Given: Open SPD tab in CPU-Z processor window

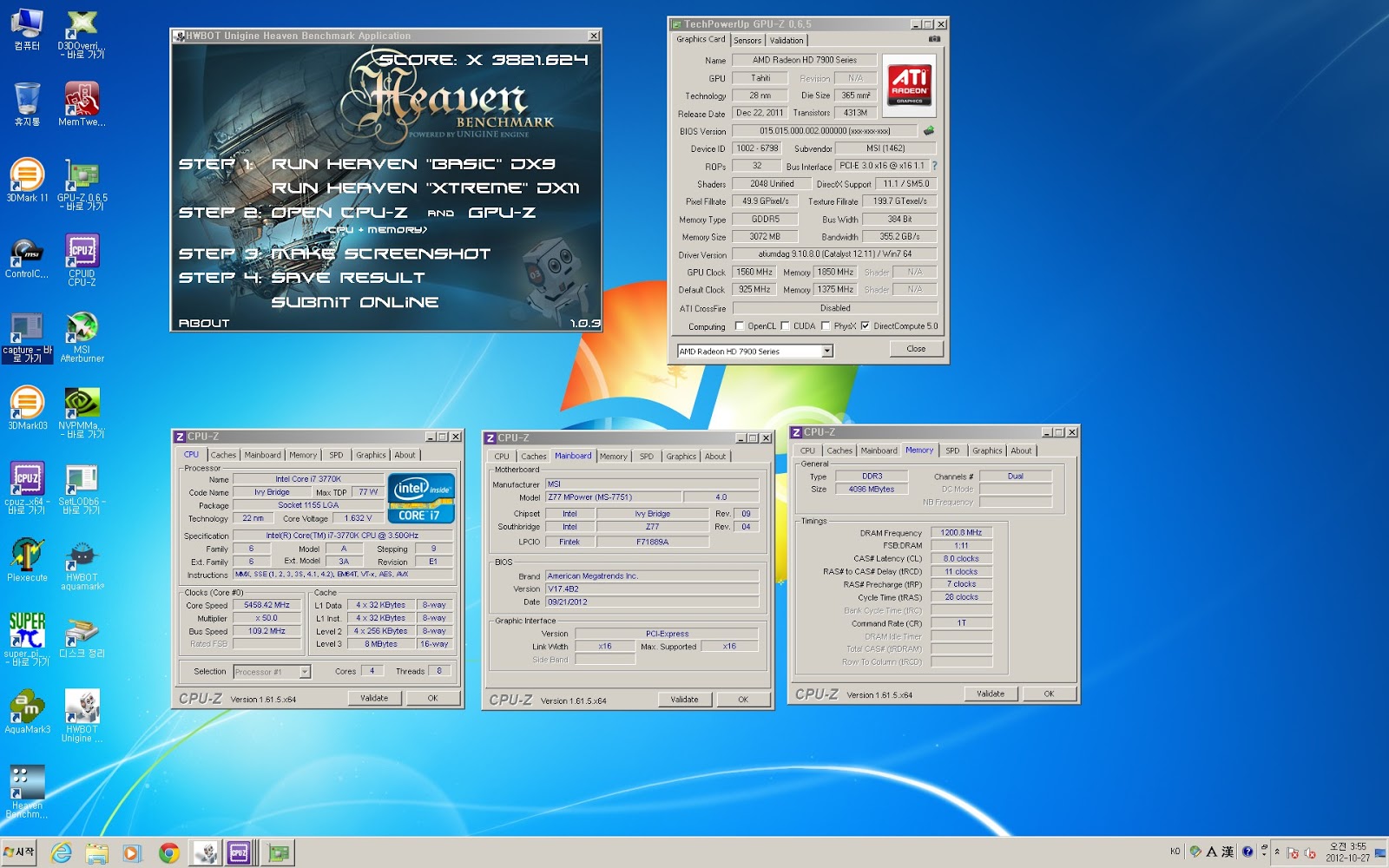Looking at the screenshot, I should [336, 455].
